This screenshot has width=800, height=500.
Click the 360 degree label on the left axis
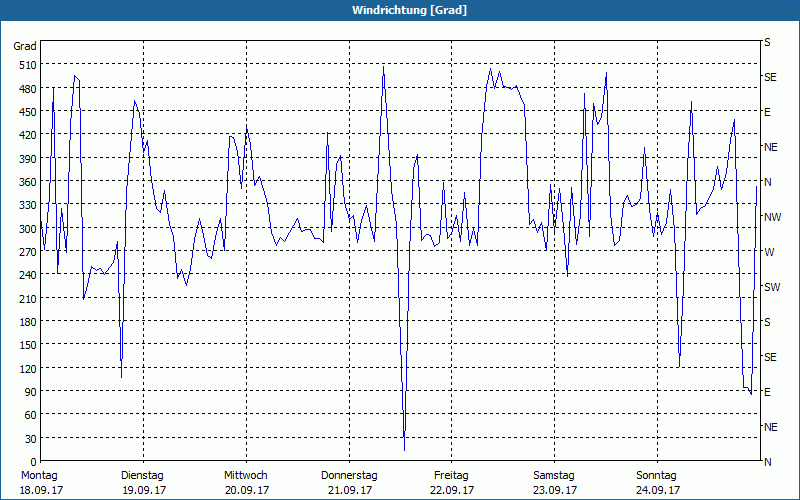coord(28,182)
